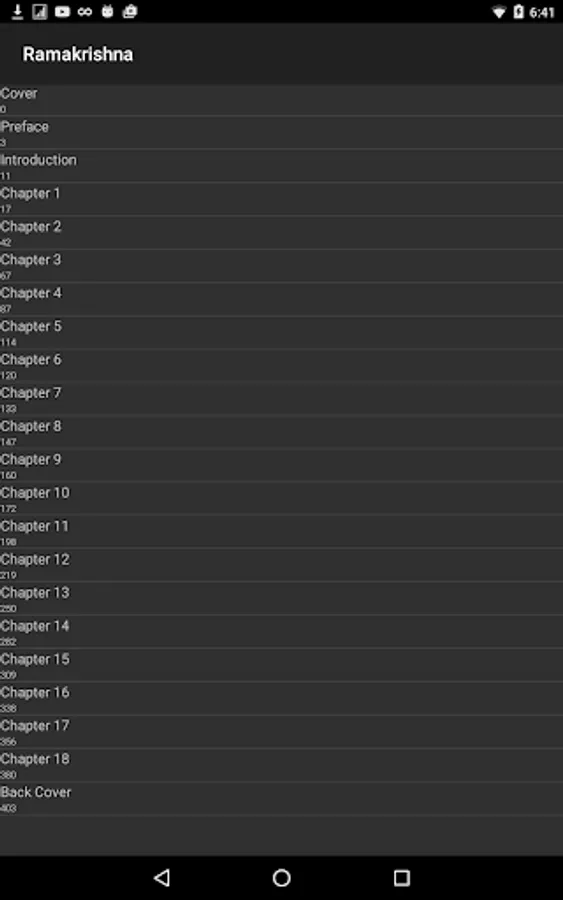Viewport: 563px width, 900px height.
Task: Select Chapter 7 in table of contents
Action: click(x=281, y=399)
